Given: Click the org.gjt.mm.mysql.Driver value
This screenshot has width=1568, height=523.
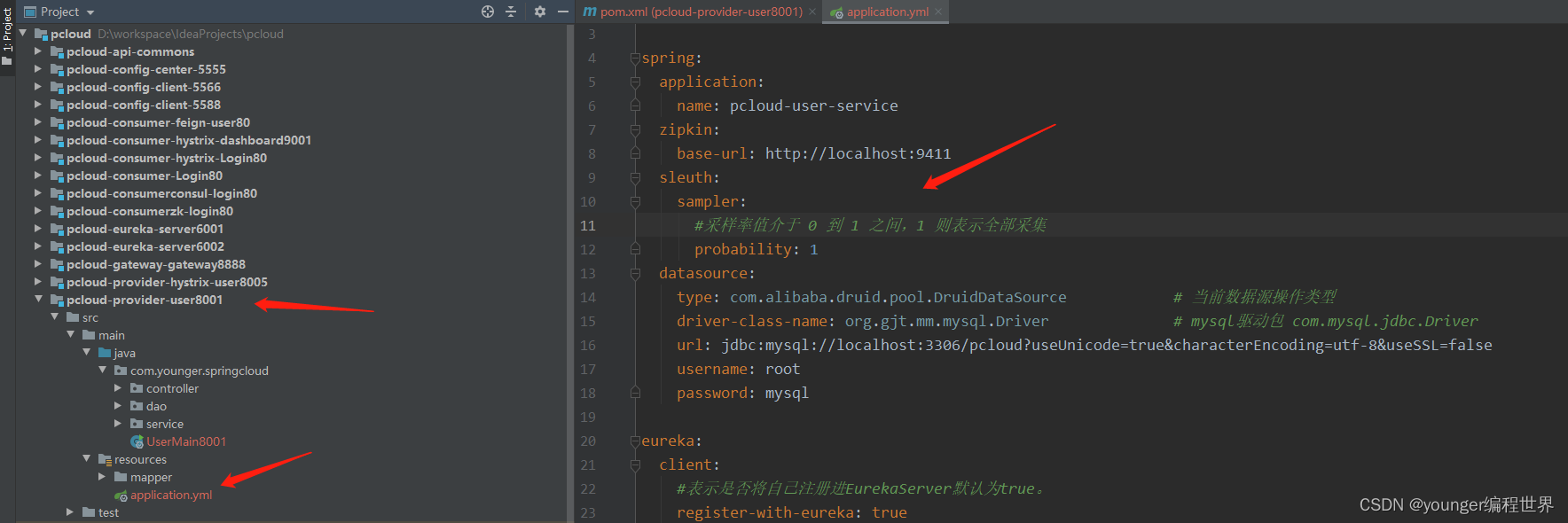Looking at the screenshot, I should coord(946,321).
